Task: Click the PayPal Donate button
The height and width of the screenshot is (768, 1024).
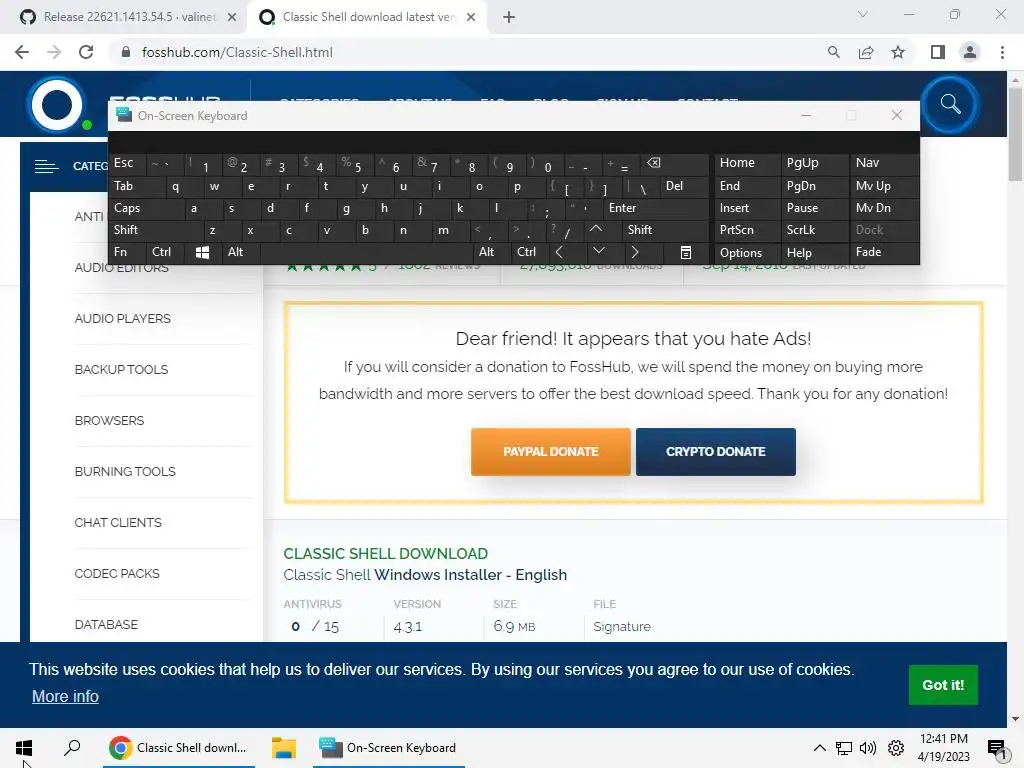Action: [x=551, y=452]
